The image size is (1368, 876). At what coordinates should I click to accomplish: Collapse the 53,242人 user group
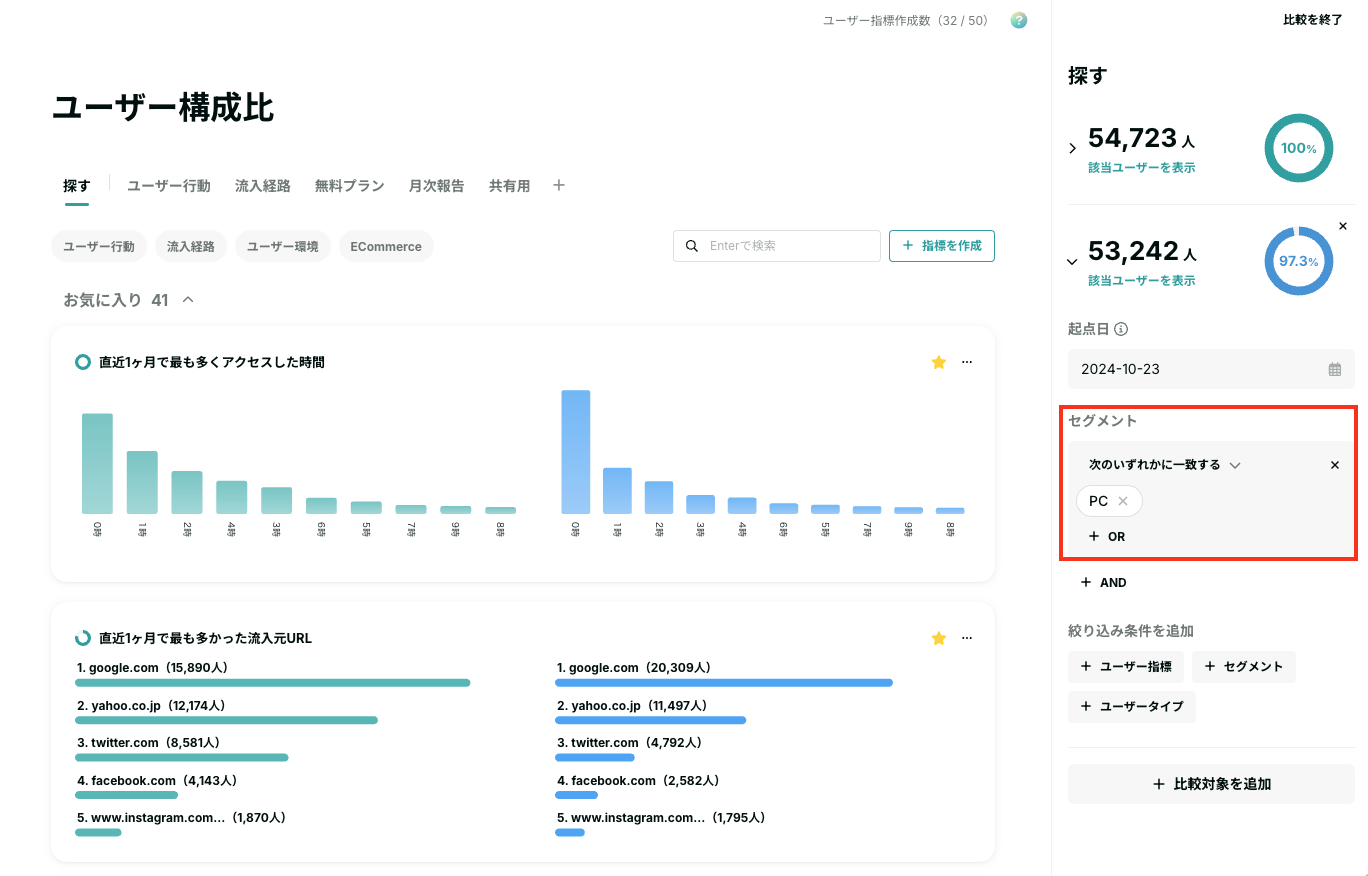pos(1073,262)
